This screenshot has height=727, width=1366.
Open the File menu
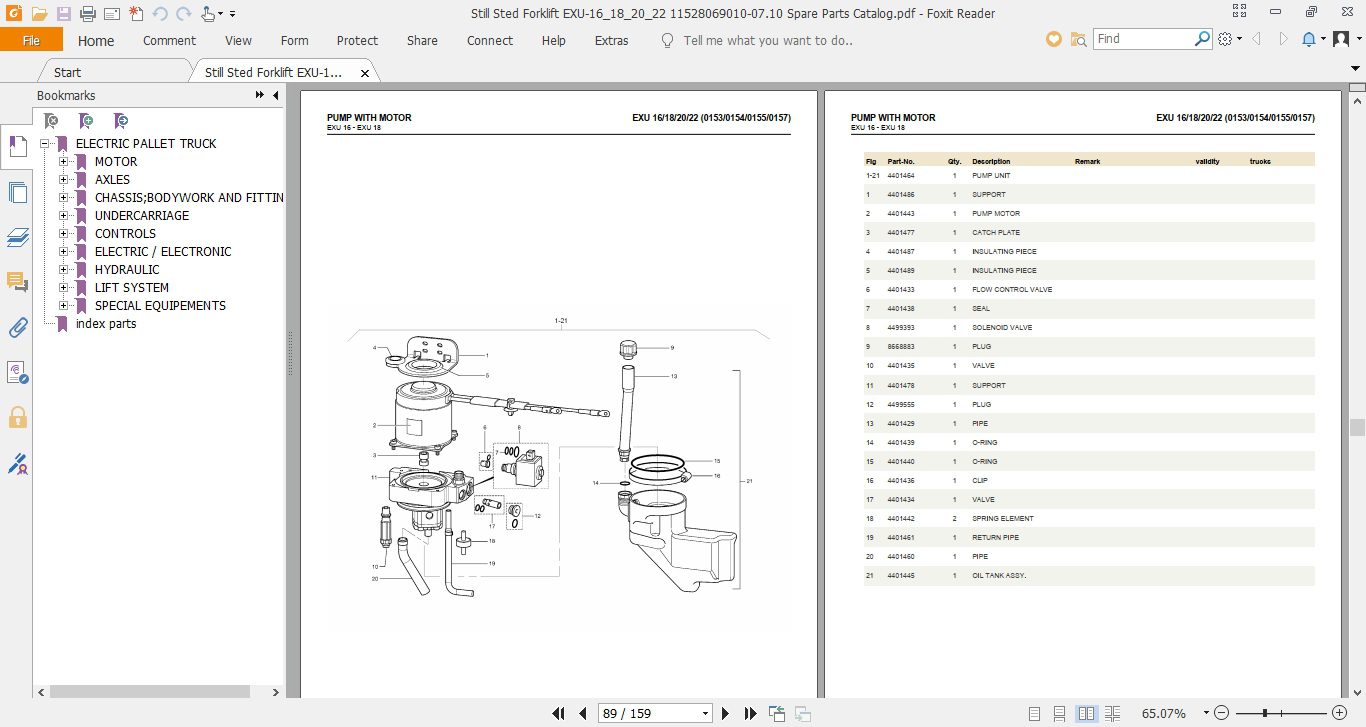tap(31, 40)
